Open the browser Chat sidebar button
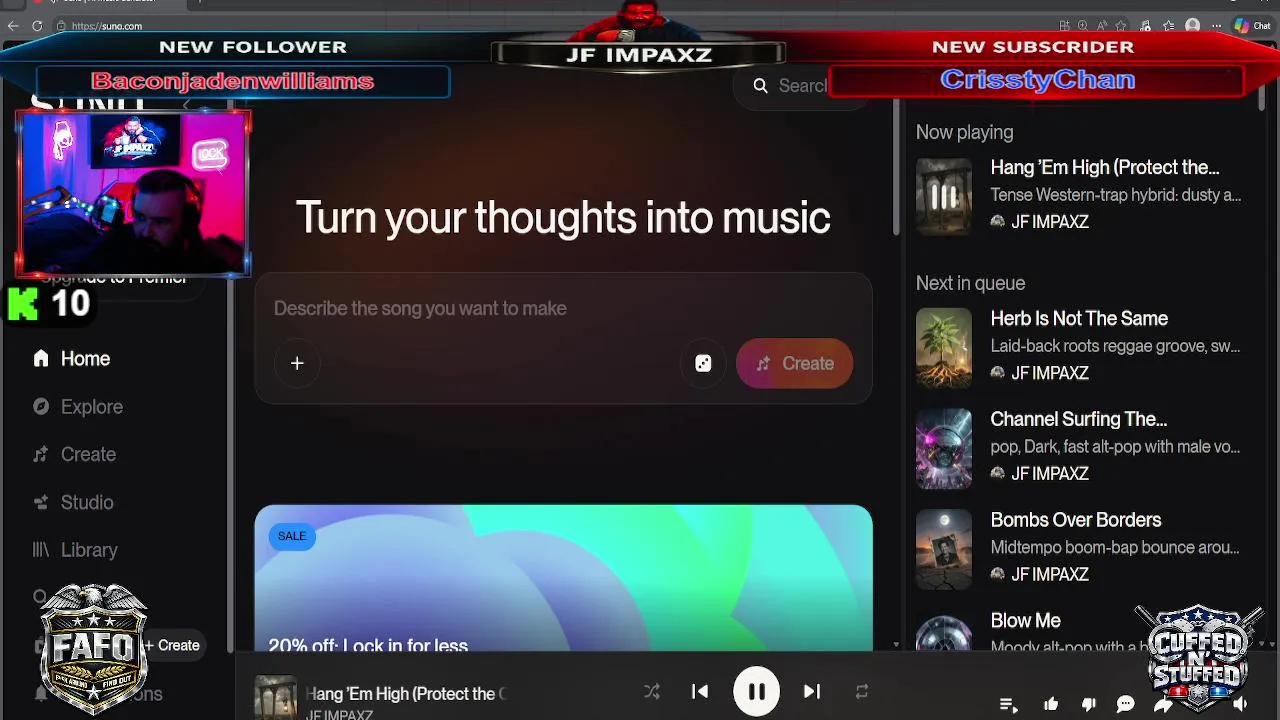 (x=1251, y=26)
